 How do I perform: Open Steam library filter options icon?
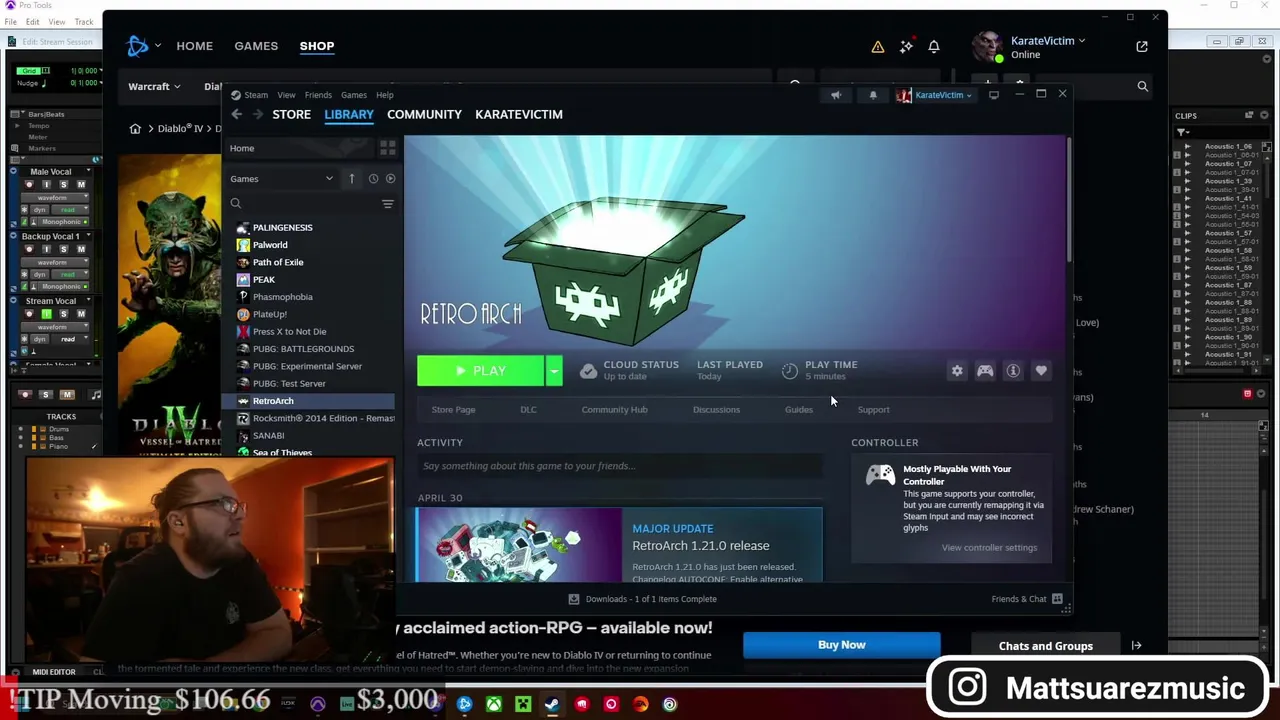pos(387,204)
